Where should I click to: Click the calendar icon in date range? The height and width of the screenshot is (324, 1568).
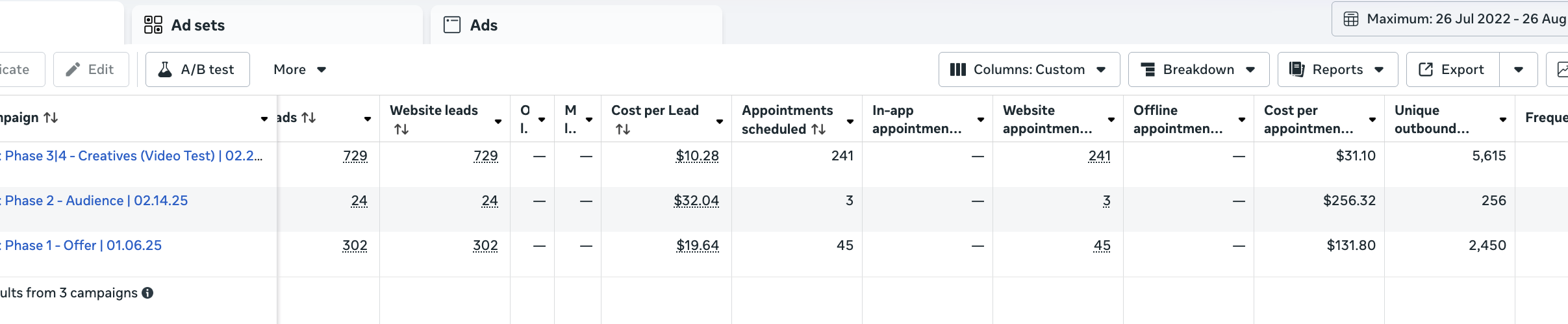click(1351, 19)
